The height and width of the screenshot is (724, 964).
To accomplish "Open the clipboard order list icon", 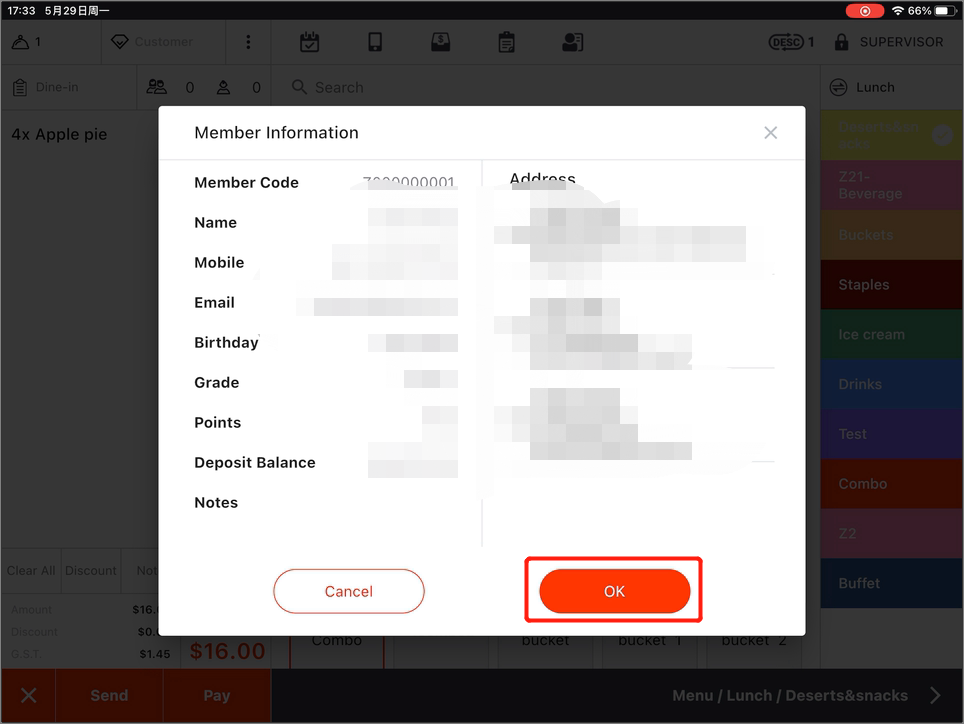I will 506,42.
